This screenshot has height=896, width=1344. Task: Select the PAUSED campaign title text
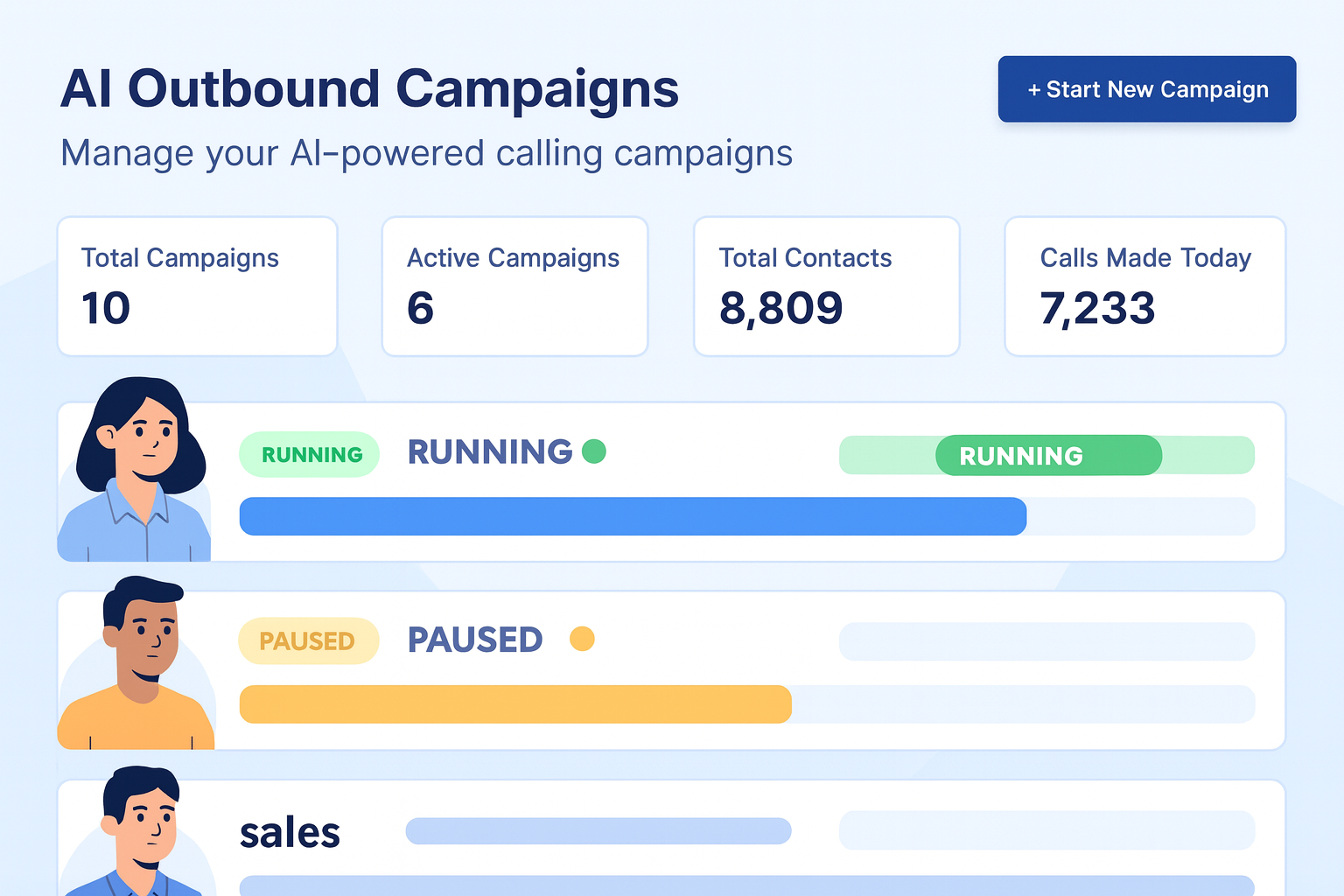(475, 640)
